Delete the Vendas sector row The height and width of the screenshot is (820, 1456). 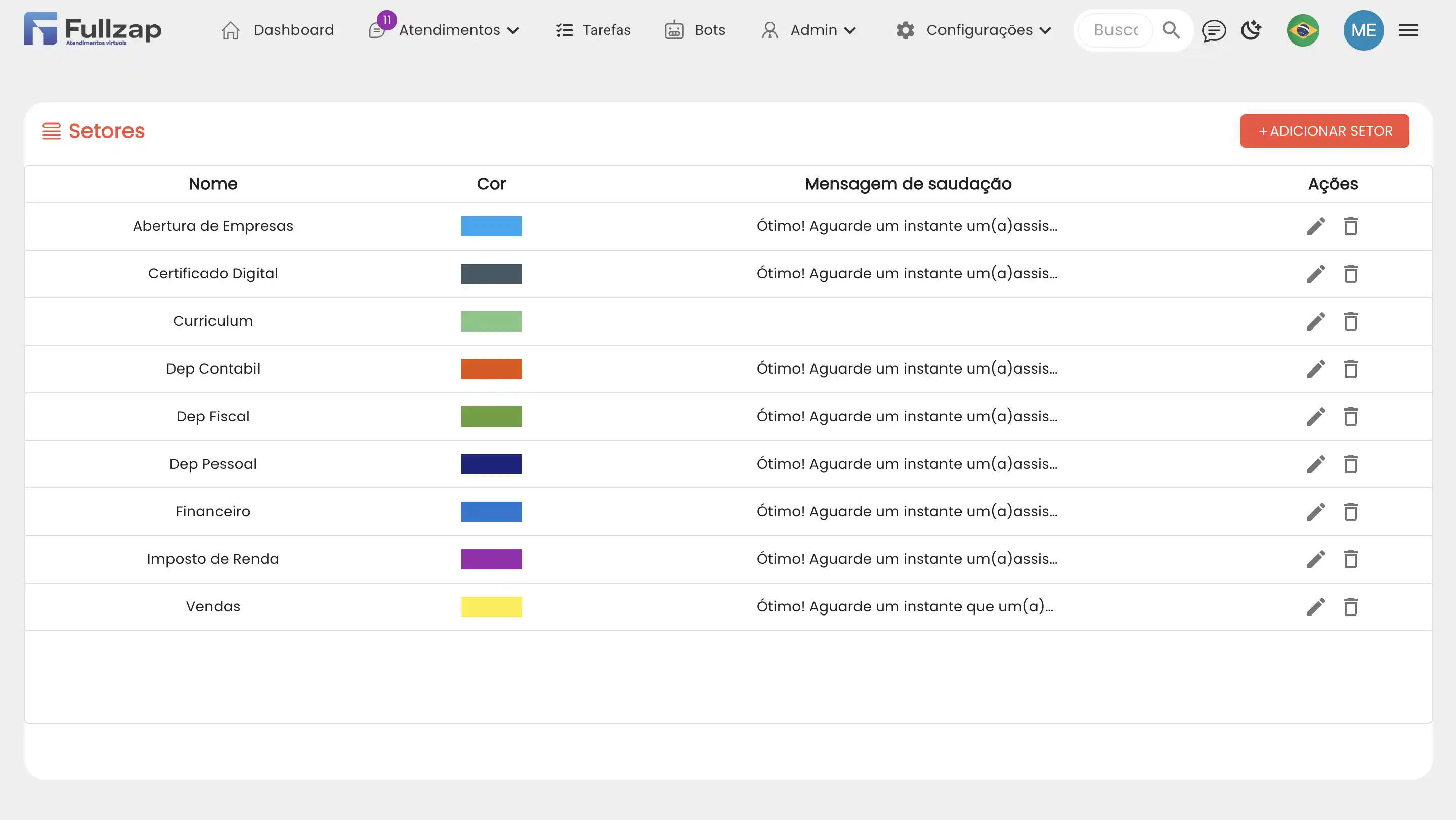(x=1350, y=607)
